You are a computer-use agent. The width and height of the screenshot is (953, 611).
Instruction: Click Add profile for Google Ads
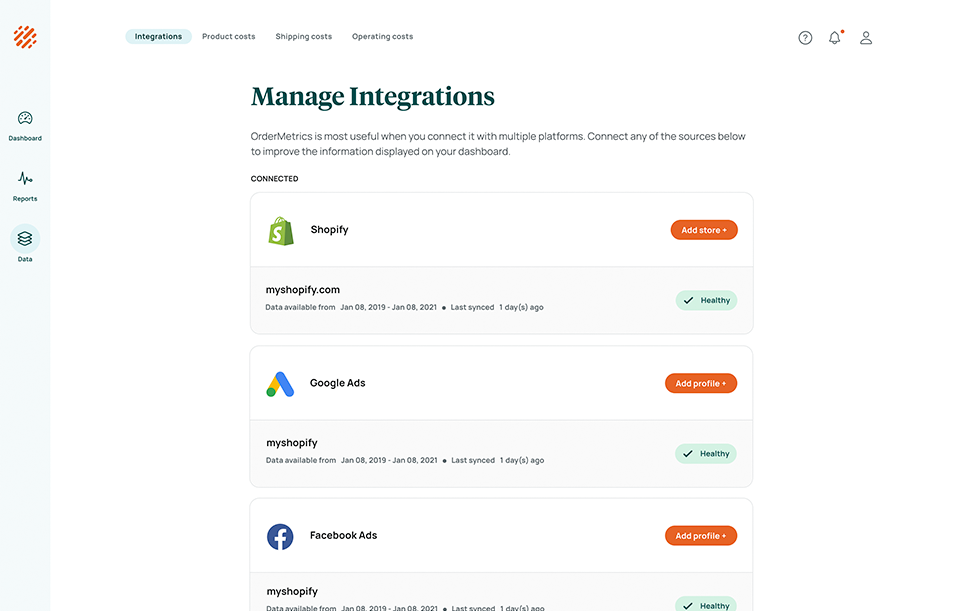pyautogui.click(x=701, y=383)
